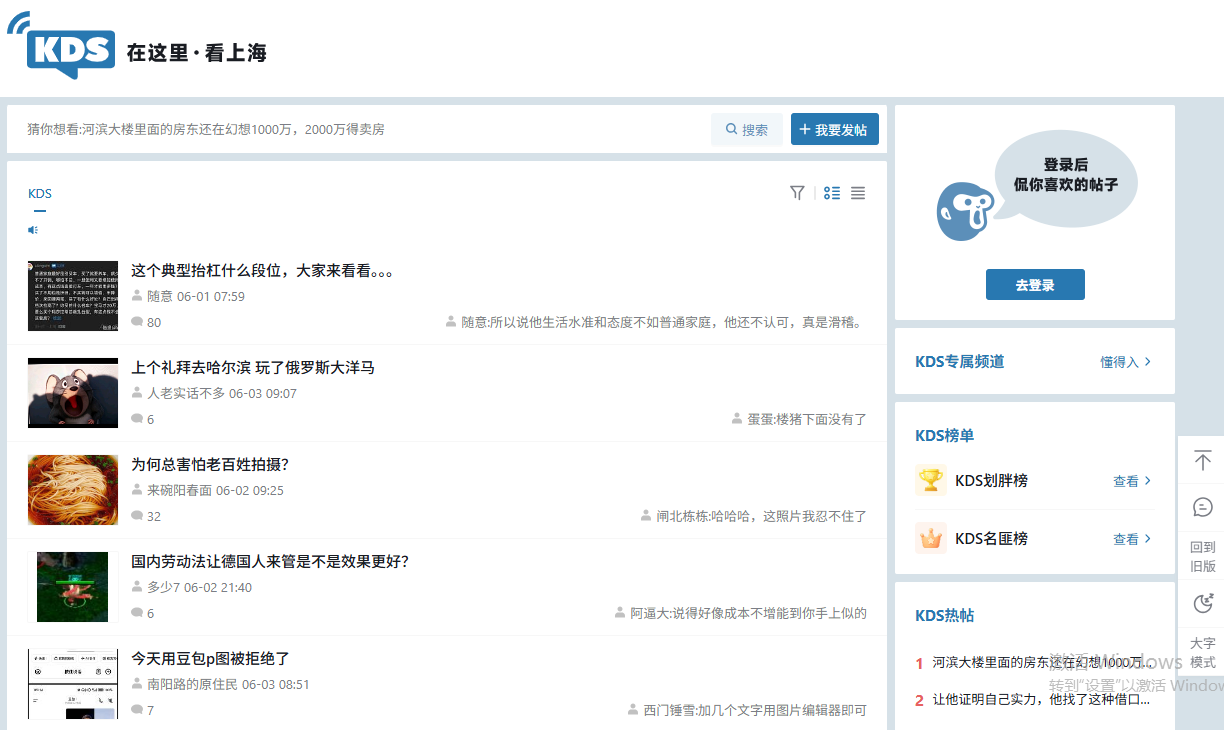View the KDS划胖榜 ranking via 查看
The height and width of the screenshot is (730, 1224).
1132,481
